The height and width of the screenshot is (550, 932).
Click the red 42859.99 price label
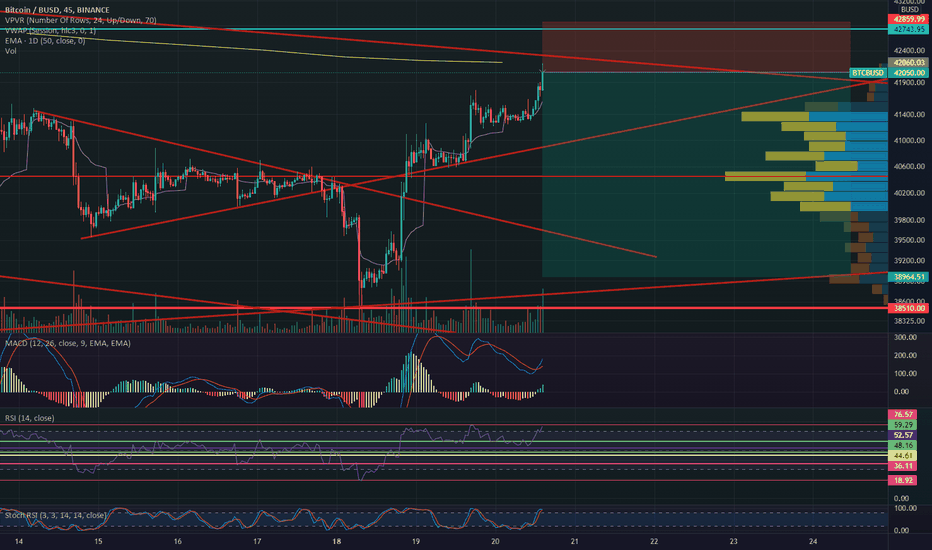908,19
